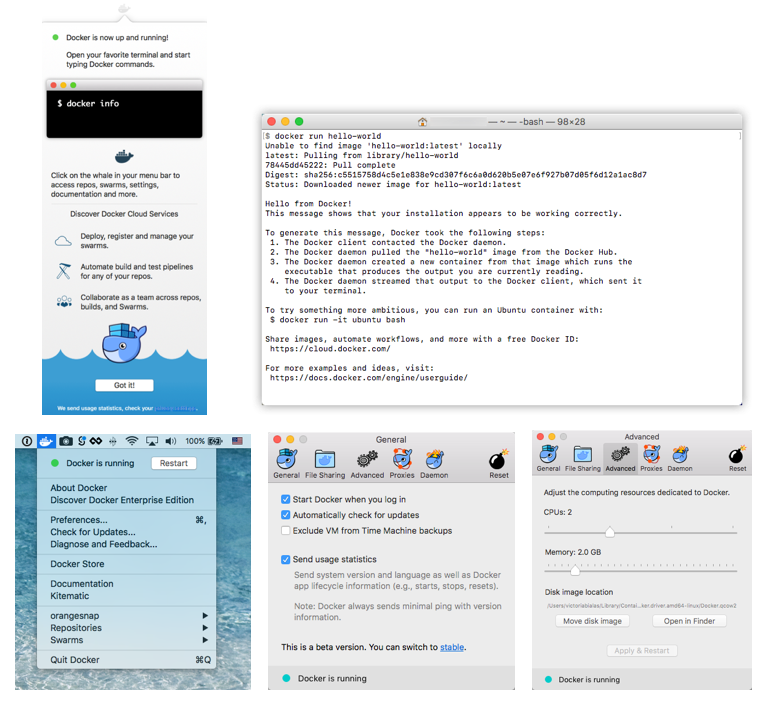Click the Advanced gears tab in Advanced window
The image size is (782, 701).
620,458
